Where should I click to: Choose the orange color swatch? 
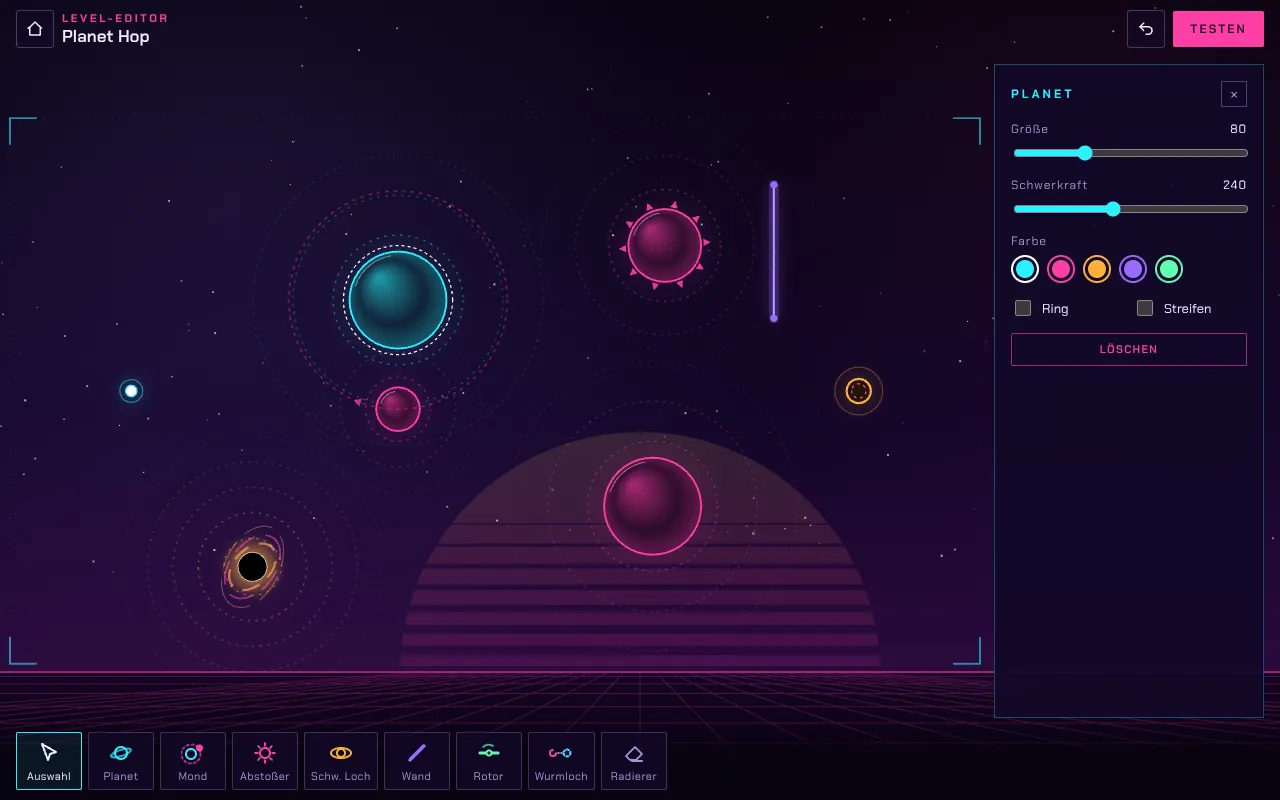(x=1097, y=269)
